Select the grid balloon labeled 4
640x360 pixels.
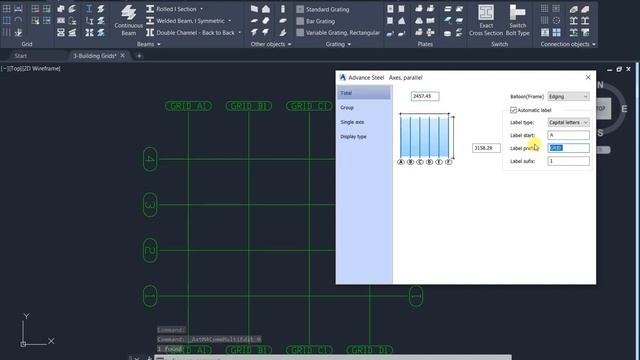[150, 159]
